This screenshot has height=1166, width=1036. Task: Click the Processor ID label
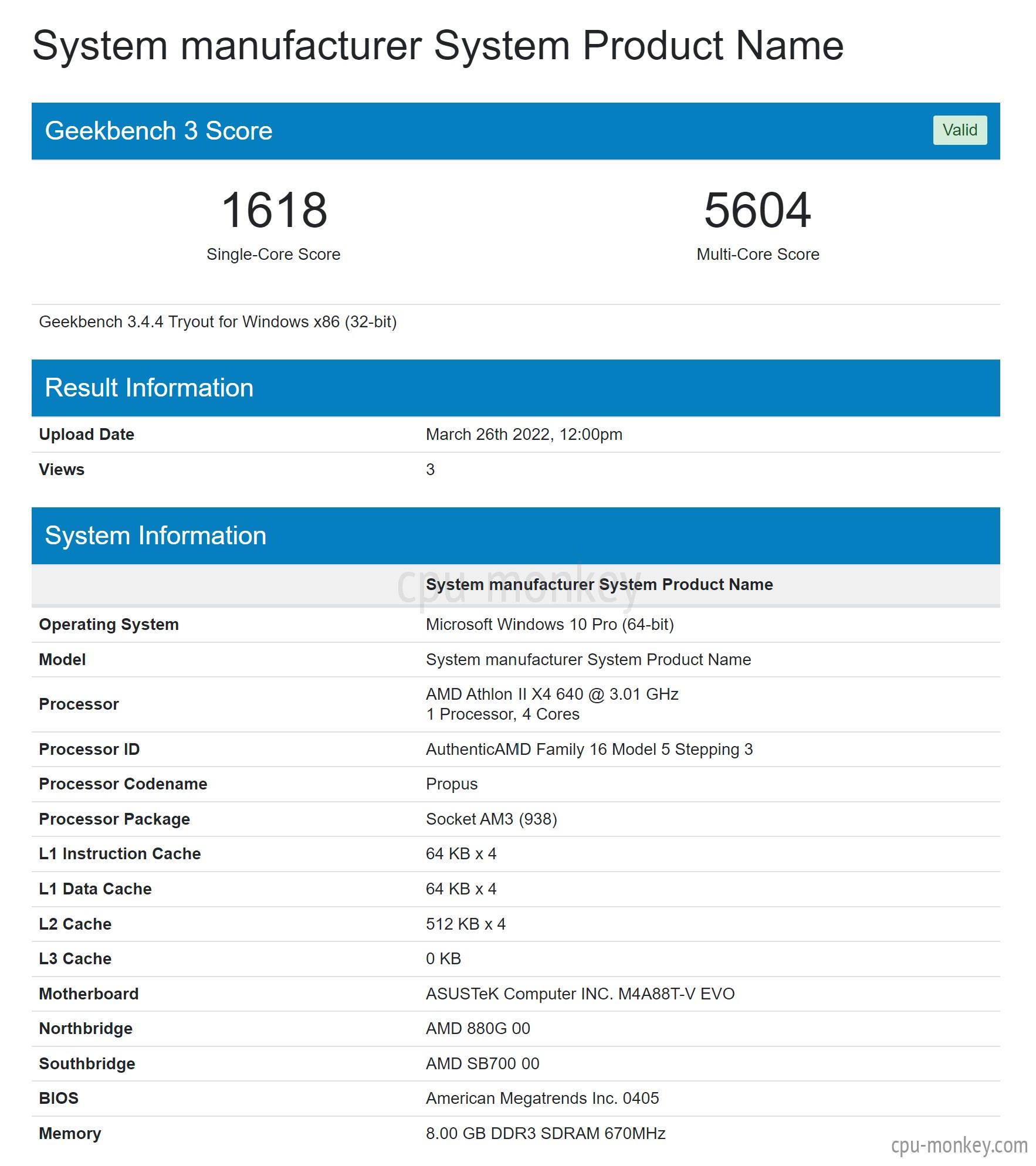pyautogui.click(x=89, y=750)
